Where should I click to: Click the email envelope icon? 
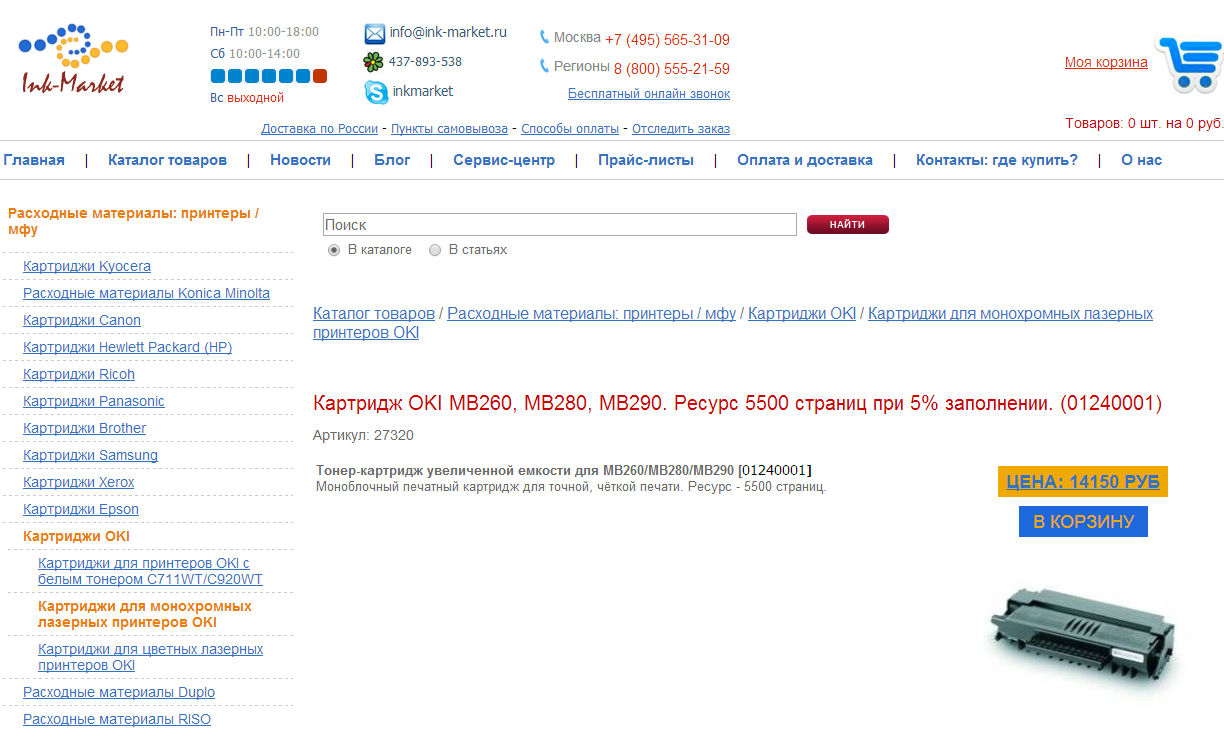(374, 34)
